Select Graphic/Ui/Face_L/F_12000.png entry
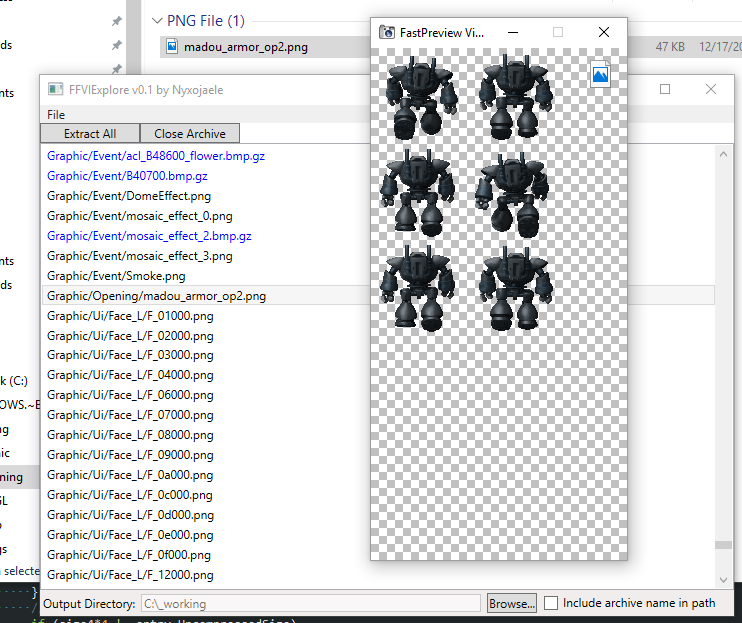 [130, 575]
